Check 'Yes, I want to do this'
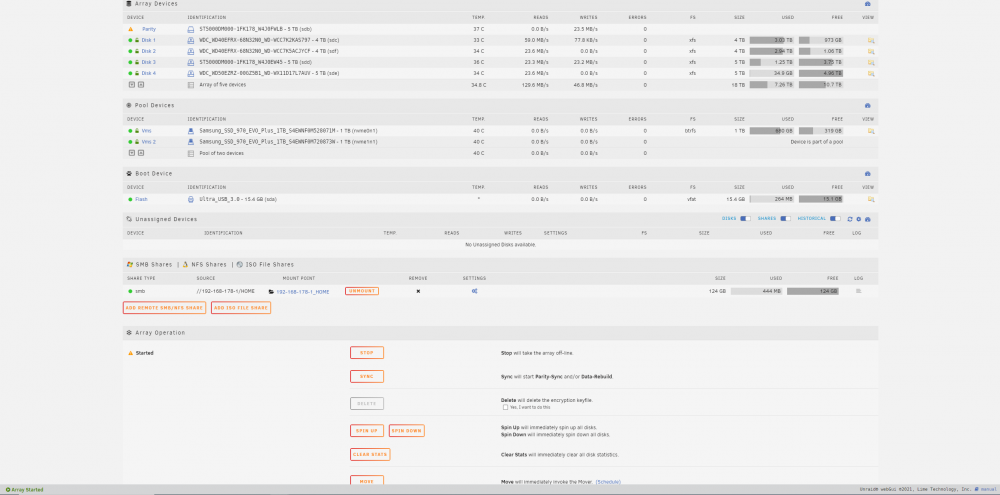 point(505,407)
